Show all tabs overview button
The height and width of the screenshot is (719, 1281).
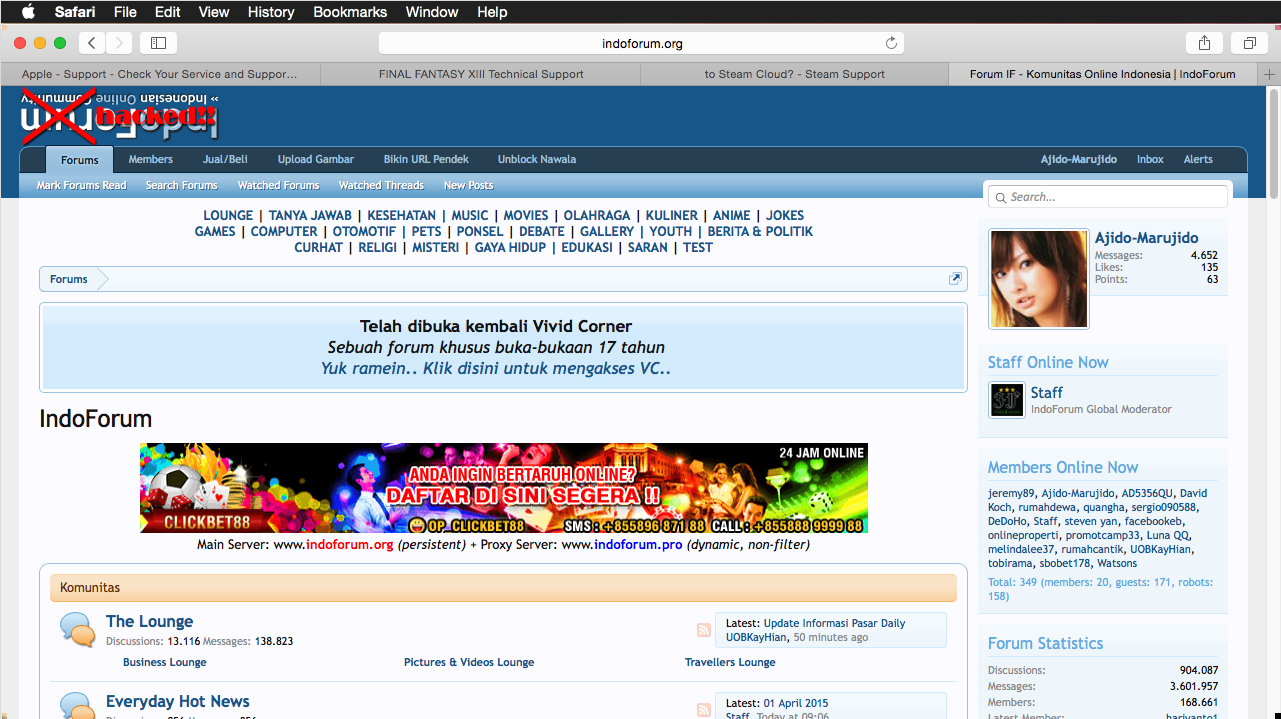coord(1249,43)
